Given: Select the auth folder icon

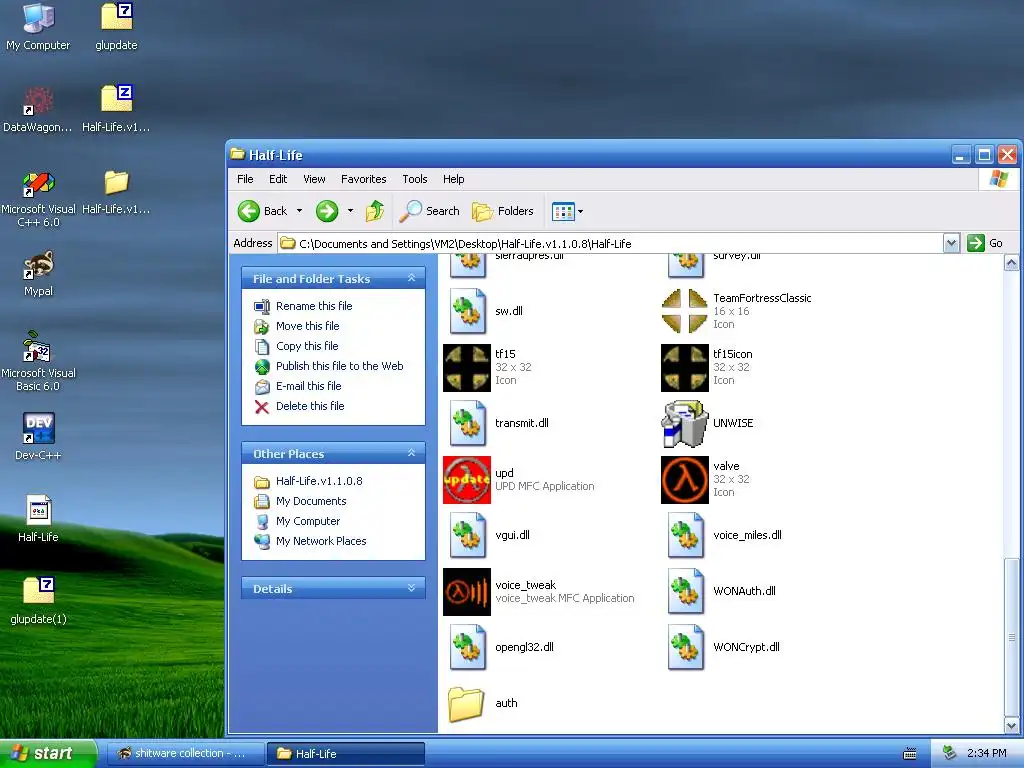Looking at the screenshot, I should 466,704.
